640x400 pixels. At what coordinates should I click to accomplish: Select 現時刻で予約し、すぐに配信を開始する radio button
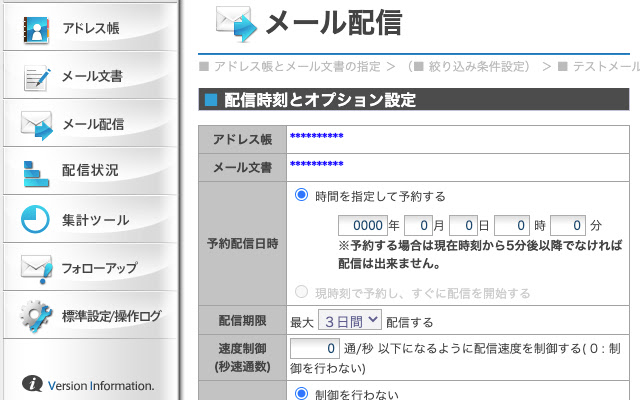tap(301, 292)
